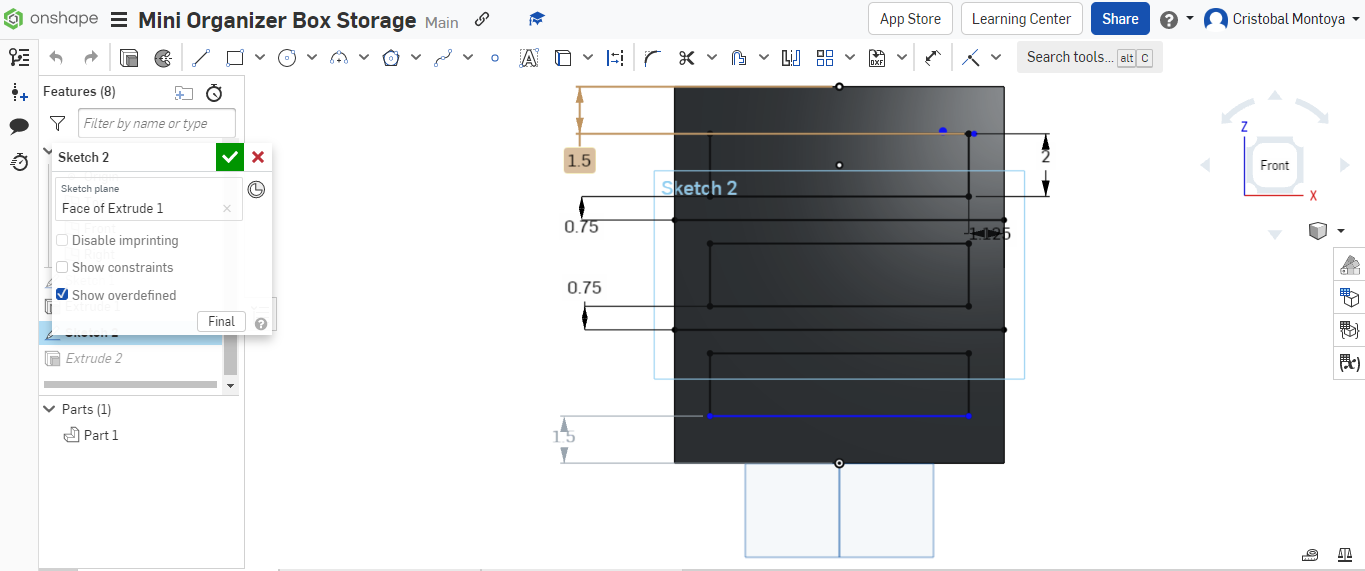The width and height of the screenshot is (1365, 571).
Task: Click the filter funnel icon
Action: pyautogui.click(x=57, y=123)
